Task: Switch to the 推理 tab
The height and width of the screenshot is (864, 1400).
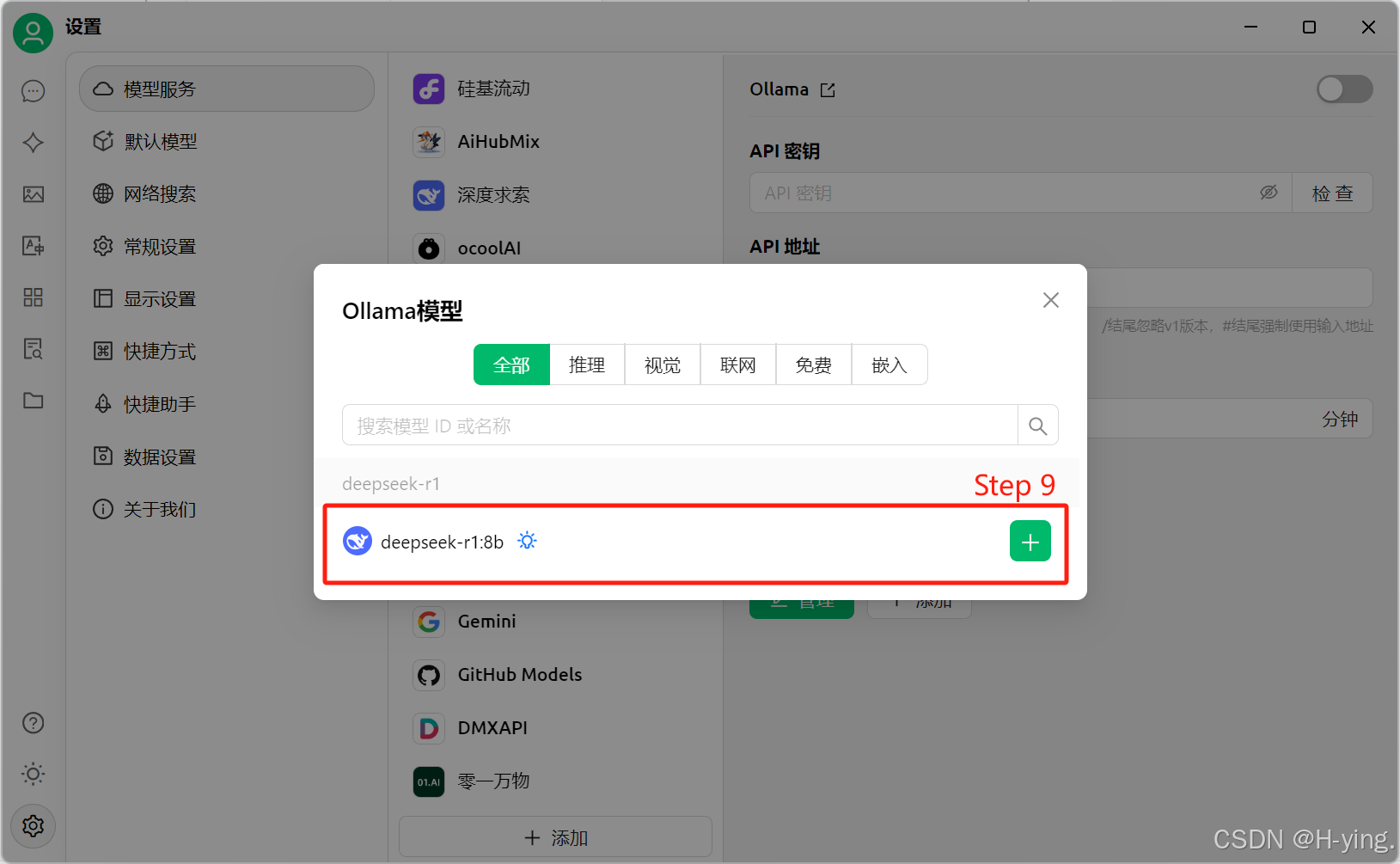Action: pyautogui.click(x=587, y=365)
